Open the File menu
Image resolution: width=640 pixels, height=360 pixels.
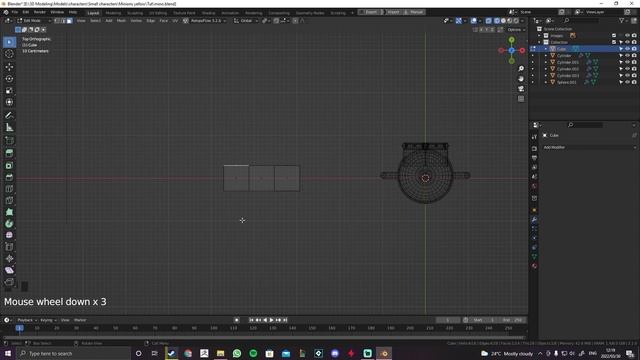tap(15, 12)
